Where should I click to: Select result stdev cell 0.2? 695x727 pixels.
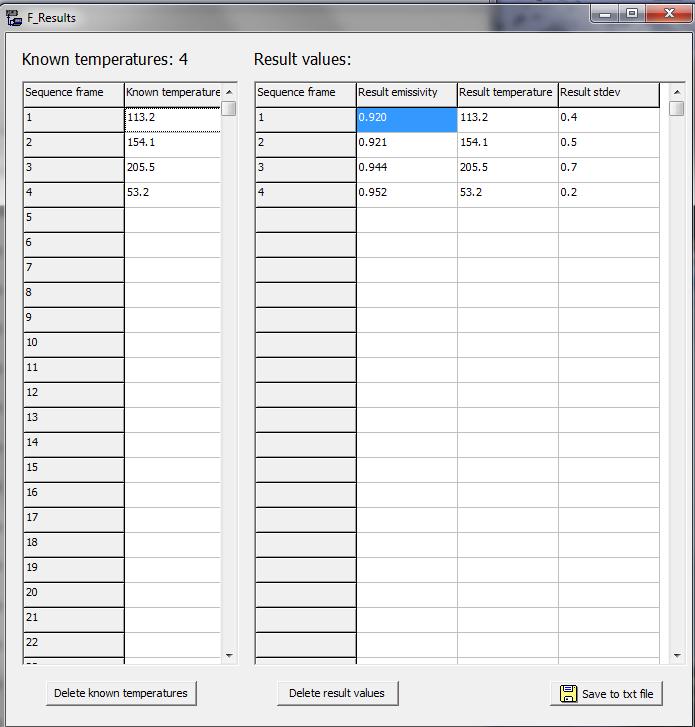click(609, 195)
